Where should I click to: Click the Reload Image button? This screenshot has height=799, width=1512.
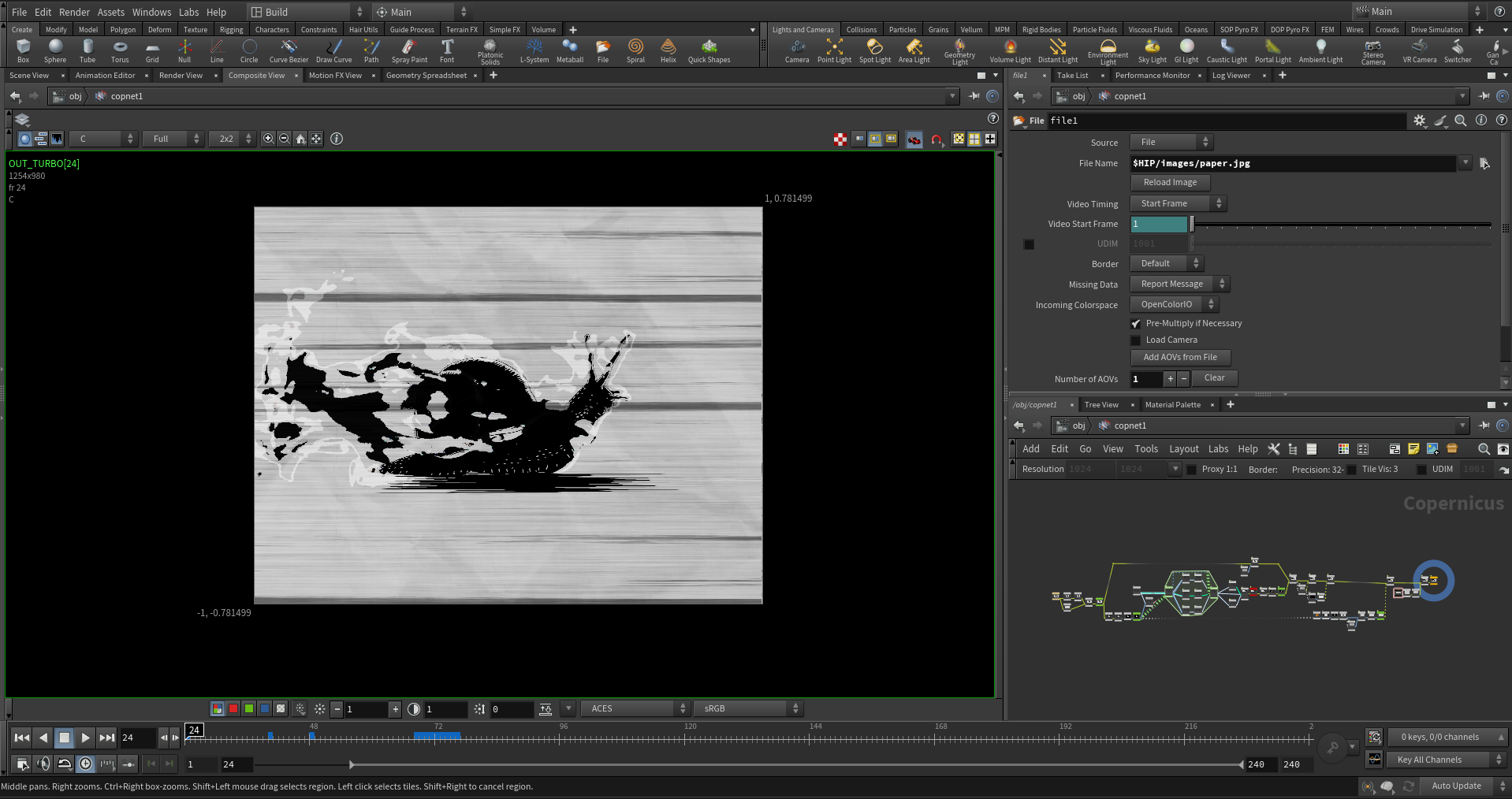click(1171, 183)
